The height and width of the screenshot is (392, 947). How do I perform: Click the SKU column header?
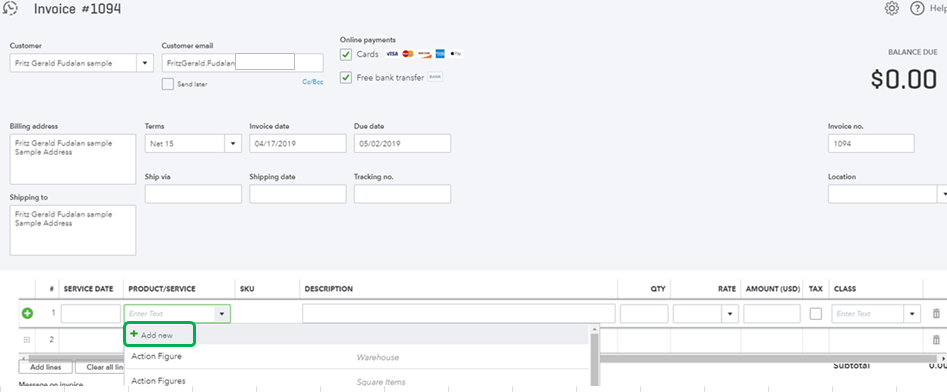pos(247,289)
